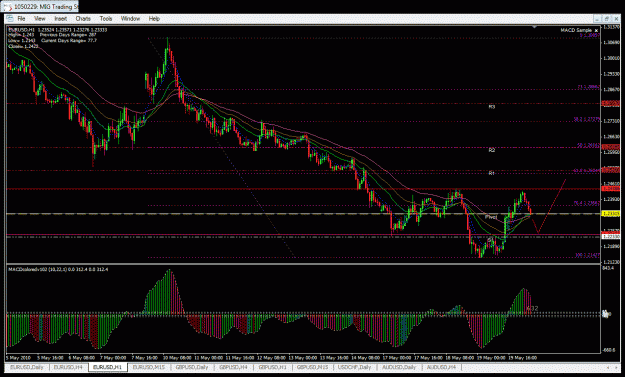
Task: Click the chart shift triangle marker at top
Action: (535, 27)
